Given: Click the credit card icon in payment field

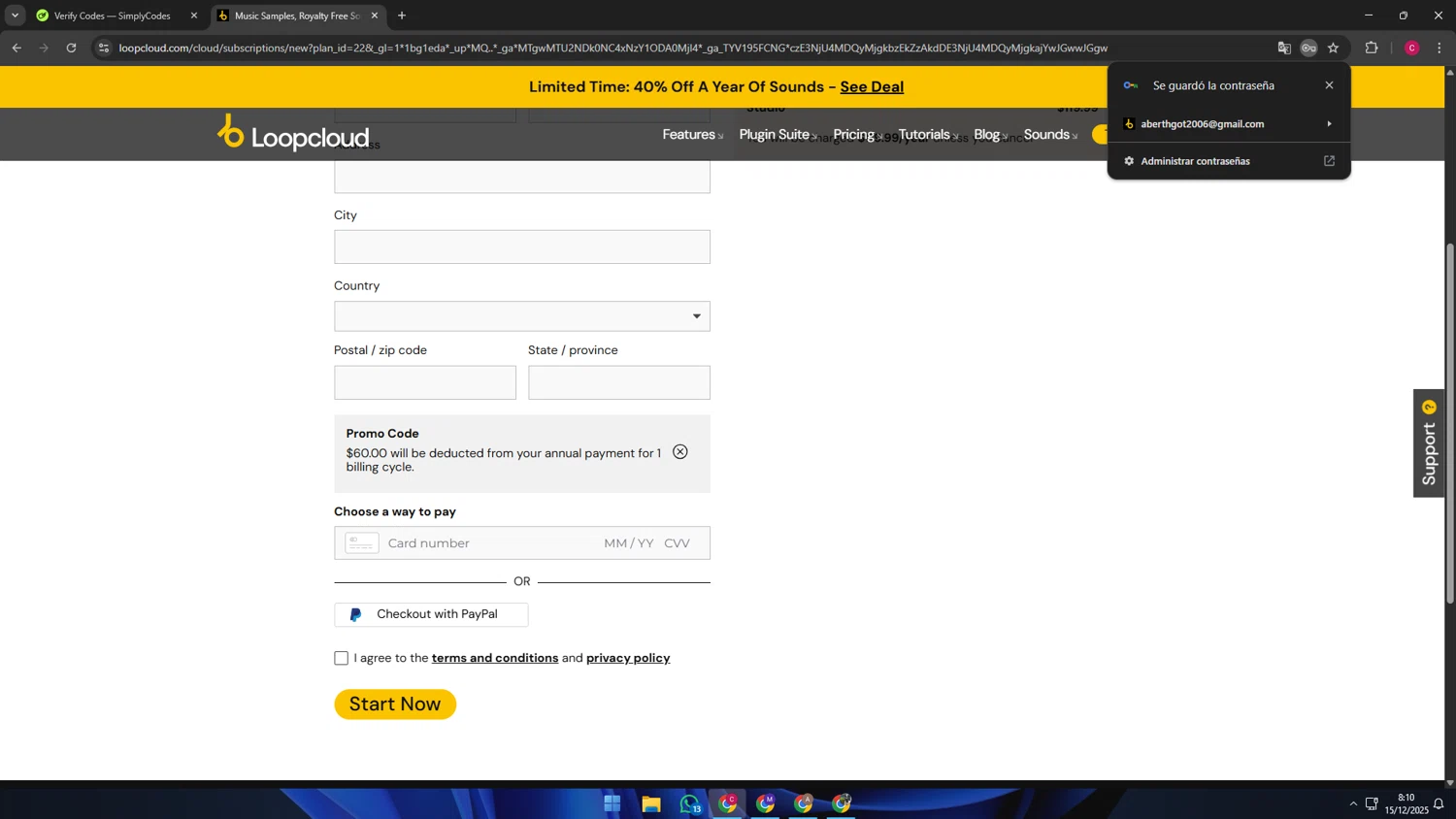Looking at the screenshot, I should click(x=361, y=543).
